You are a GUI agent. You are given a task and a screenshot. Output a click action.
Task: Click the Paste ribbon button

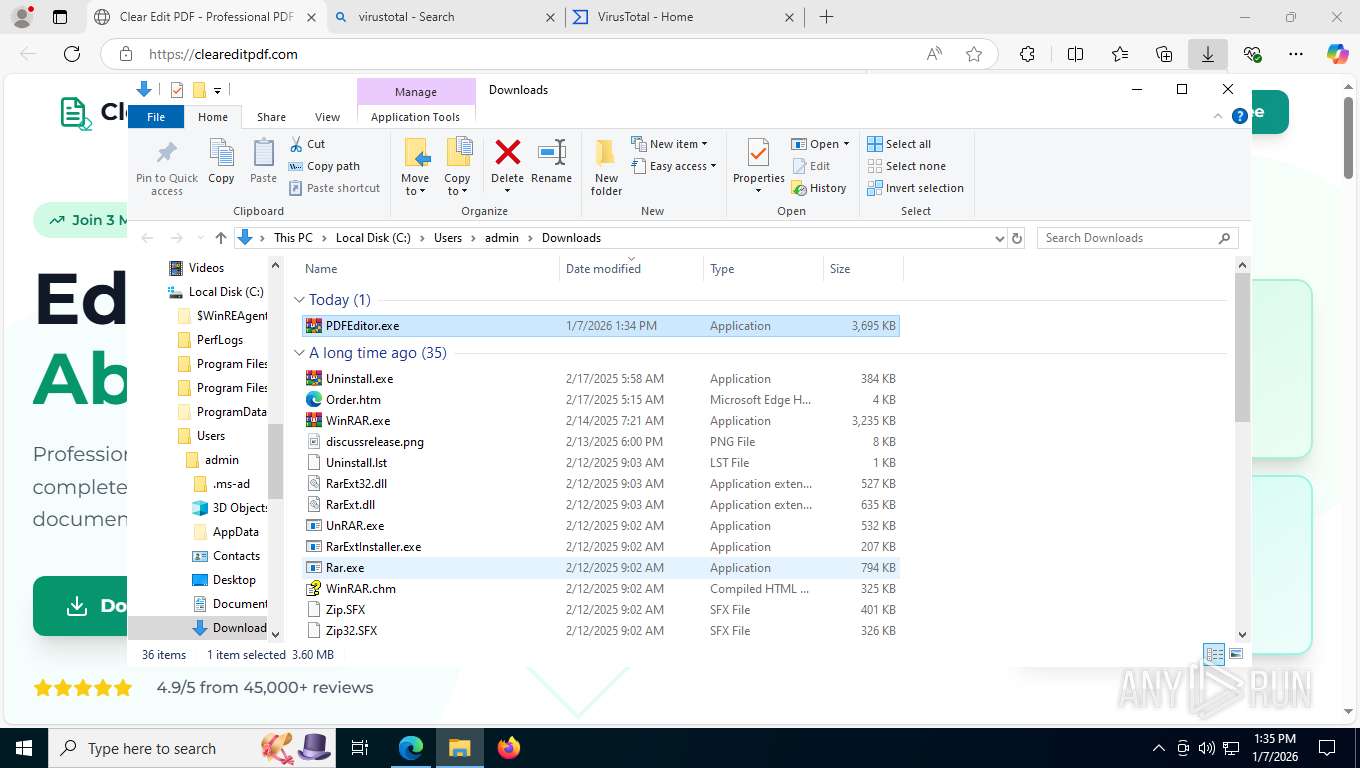(x=263, y=162)
